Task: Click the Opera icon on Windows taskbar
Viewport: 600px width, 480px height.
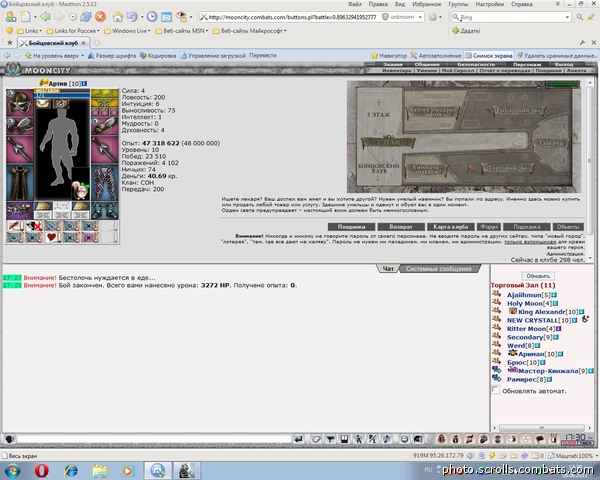Action: [x=41, y=471]
